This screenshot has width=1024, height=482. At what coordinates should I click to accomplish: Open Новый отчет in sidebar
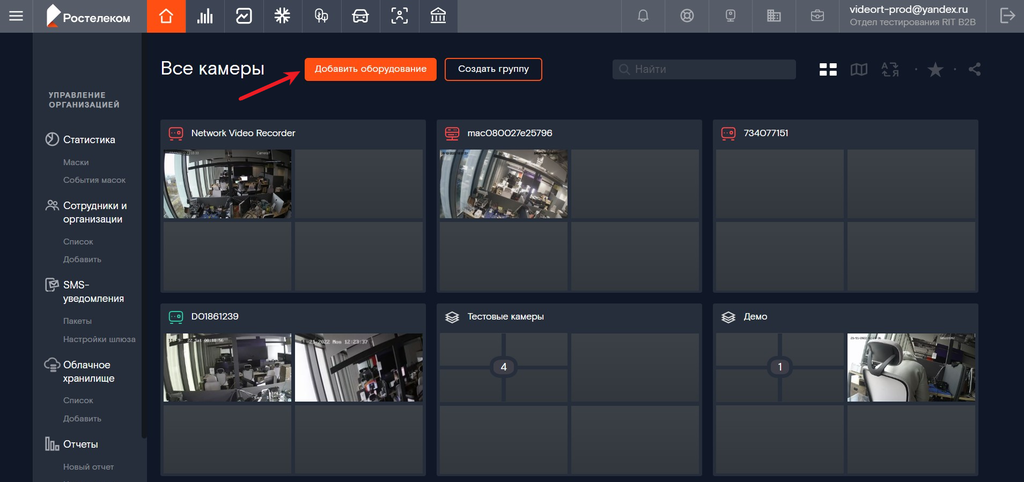point(88,467)
